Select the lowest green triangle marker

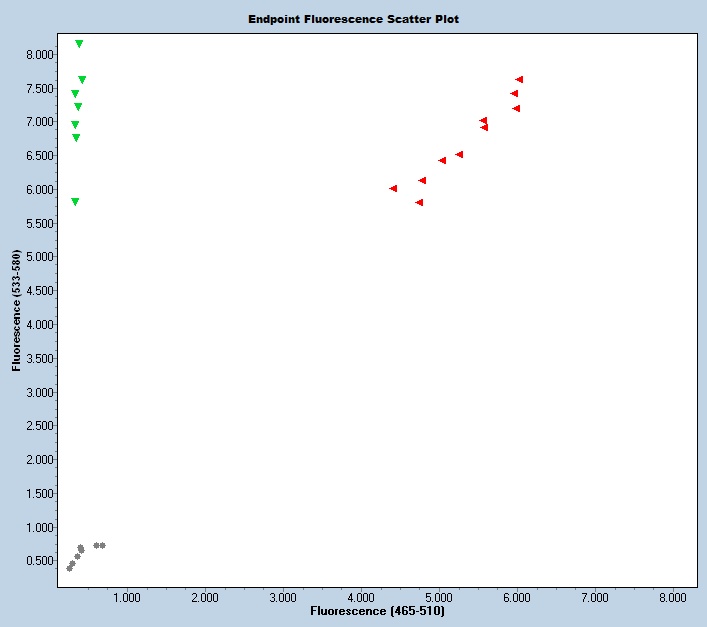(75, 202)
